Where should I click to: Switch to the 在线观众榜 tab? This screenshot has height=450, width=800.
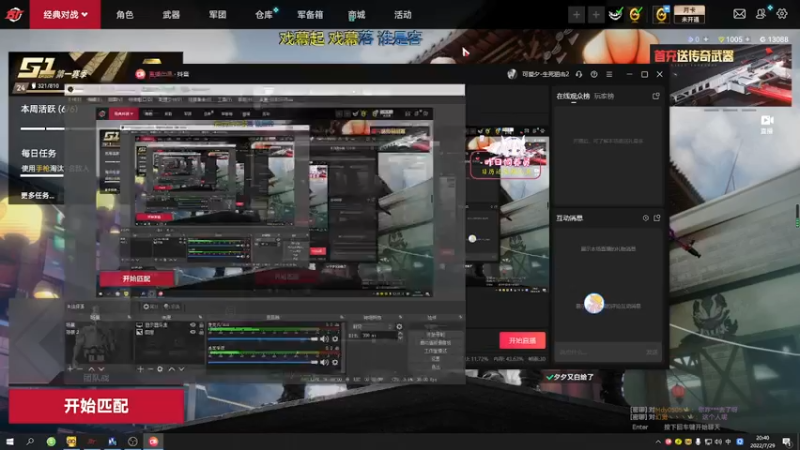[x=573, y=96]
